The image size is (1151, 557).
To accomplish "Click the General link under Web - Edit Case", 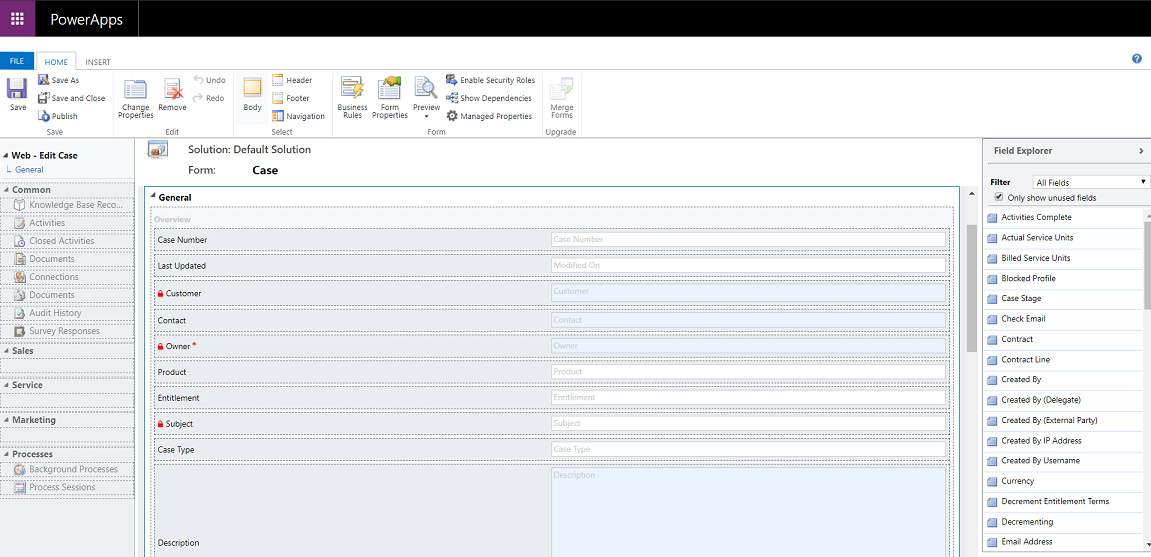I will pyautogui.click(x=29, y=170).
